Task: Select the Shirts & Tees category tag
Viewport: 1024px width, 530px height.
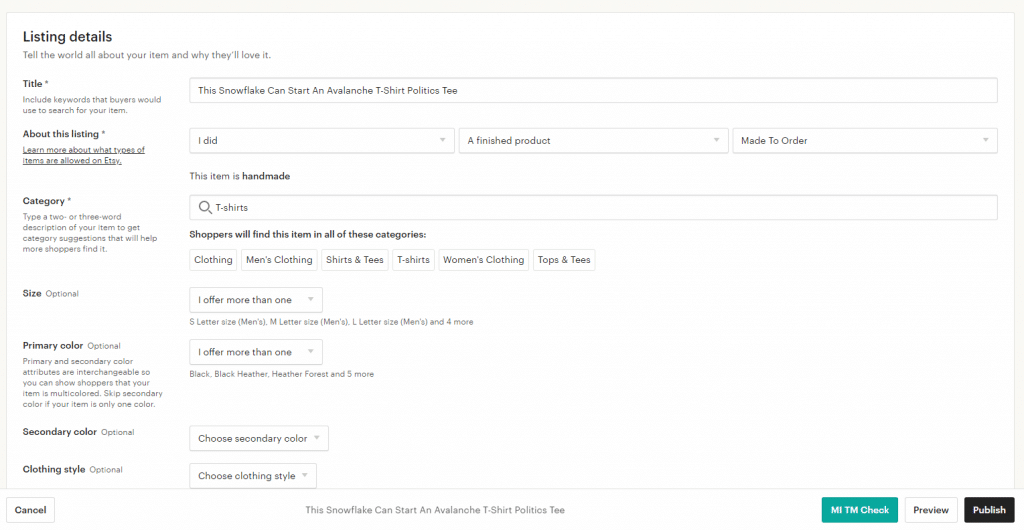Action: pos(355,260)
